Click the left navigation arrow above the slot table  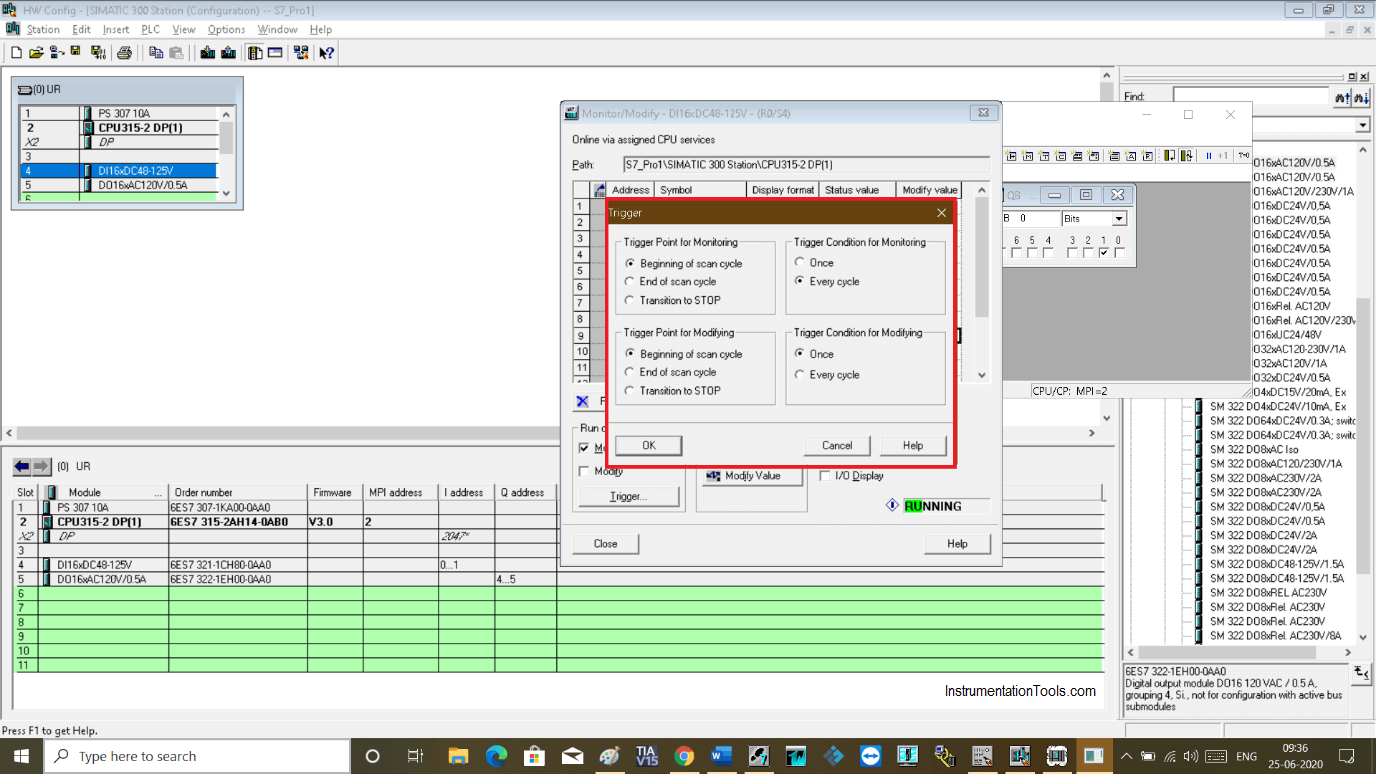pyautogui.click(x=22, y=466)
